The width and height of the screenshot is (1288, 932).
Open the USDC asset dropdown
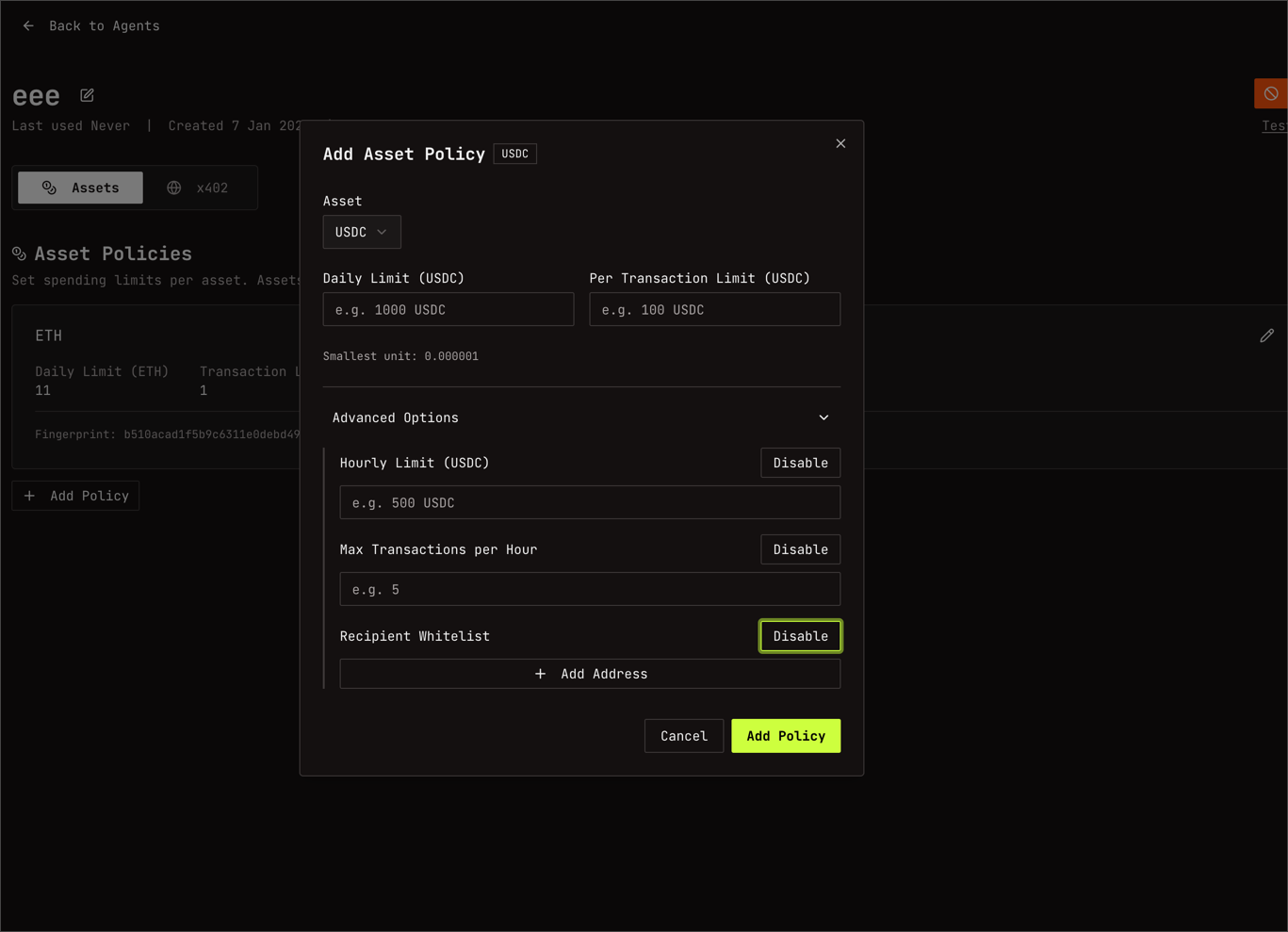pos(362,232)
